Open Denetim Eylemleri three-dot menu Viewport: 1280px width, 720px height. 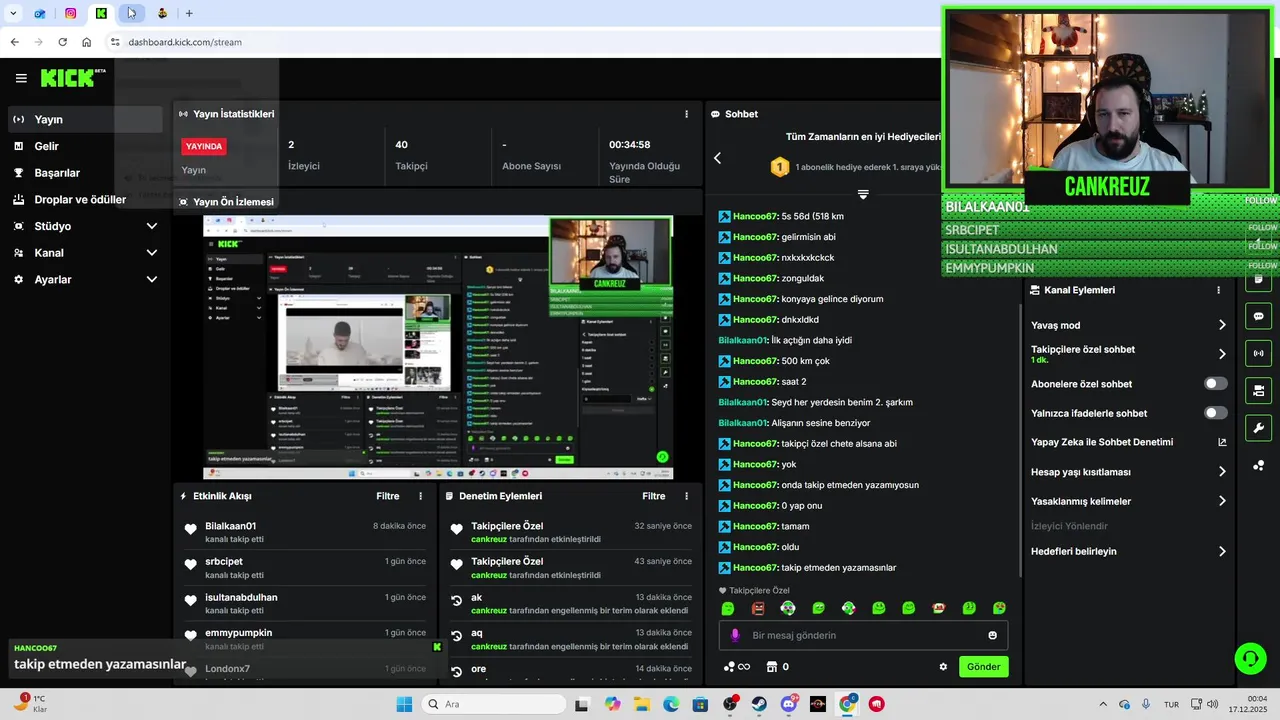[686, 496]
